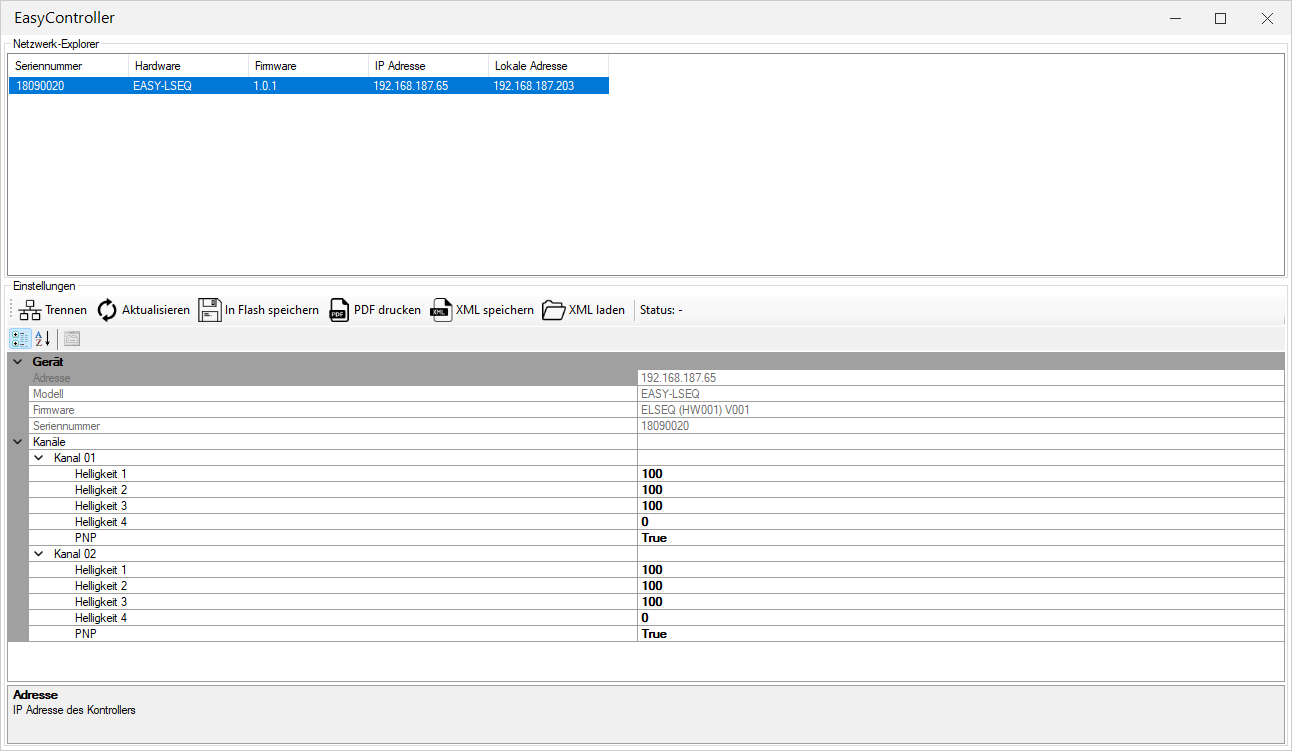Collapse the Kanäle section
The image size is (1292, 751).
pyautogui.click(x=18, y=441)
